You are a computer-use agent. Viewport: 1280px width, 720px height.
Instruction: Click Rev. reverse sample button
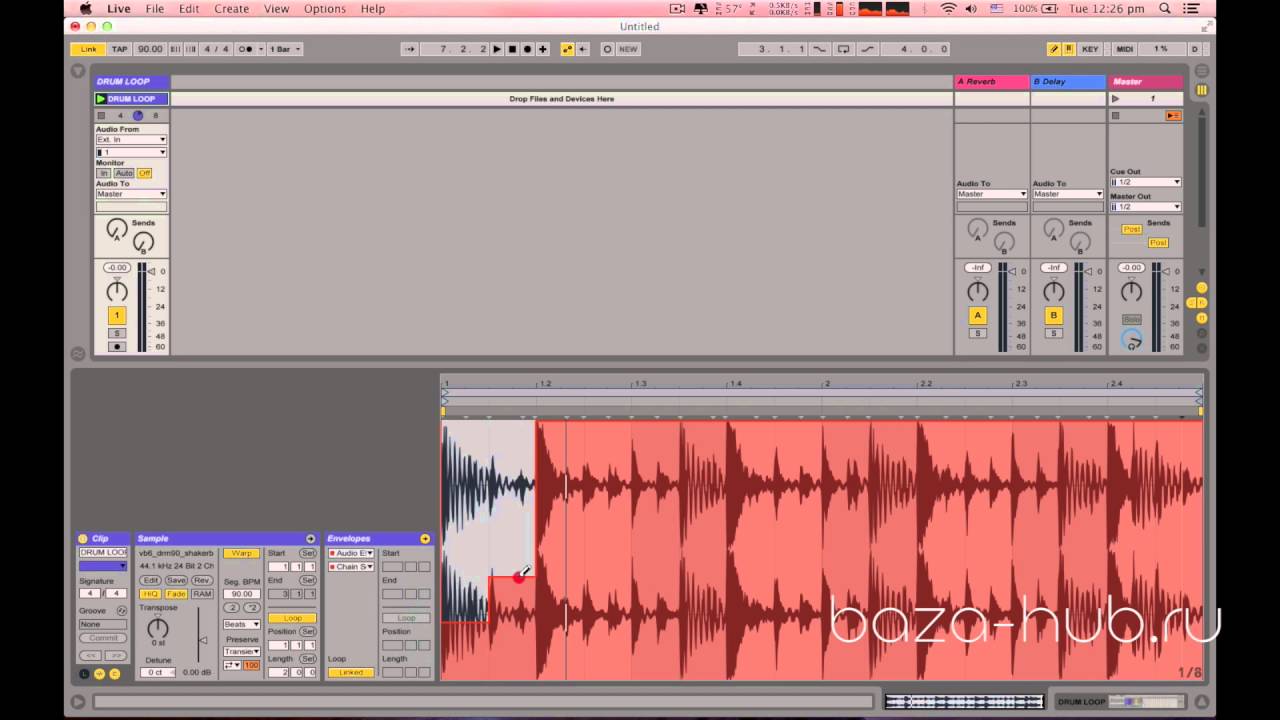(202, 580)
